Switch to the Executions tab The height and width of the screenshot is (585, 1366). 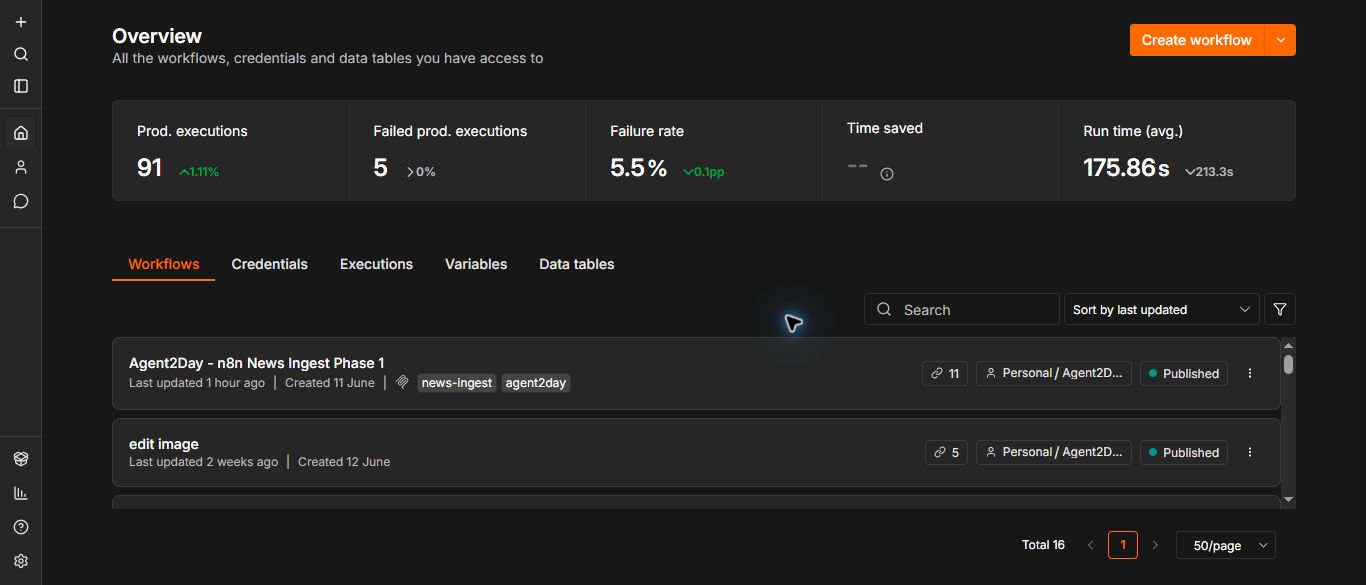click(376, 264)
